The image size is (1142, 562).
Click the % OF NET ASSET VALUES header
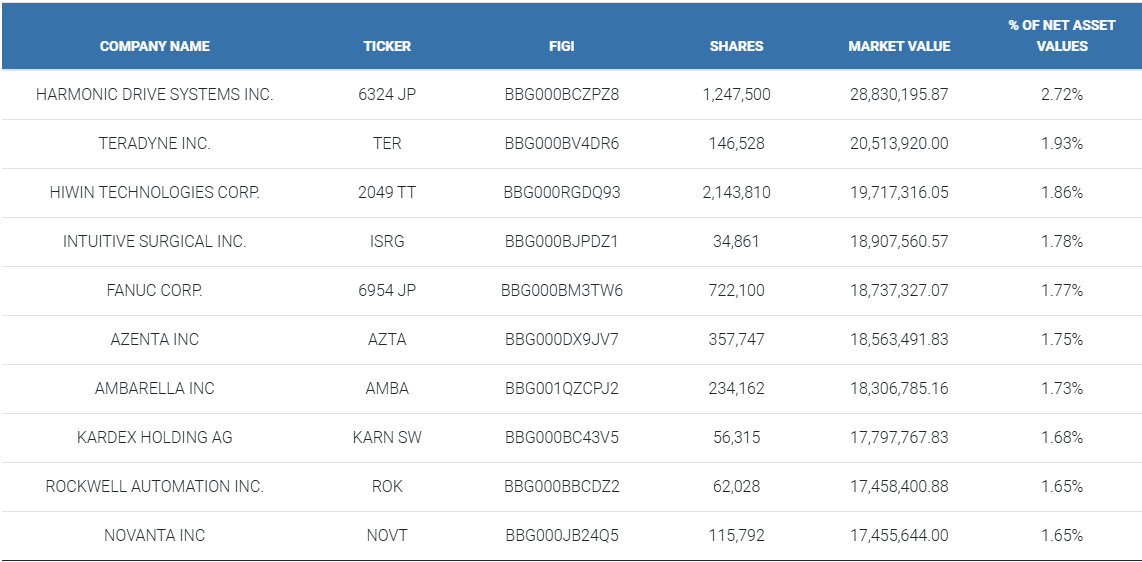[1062, 36]
